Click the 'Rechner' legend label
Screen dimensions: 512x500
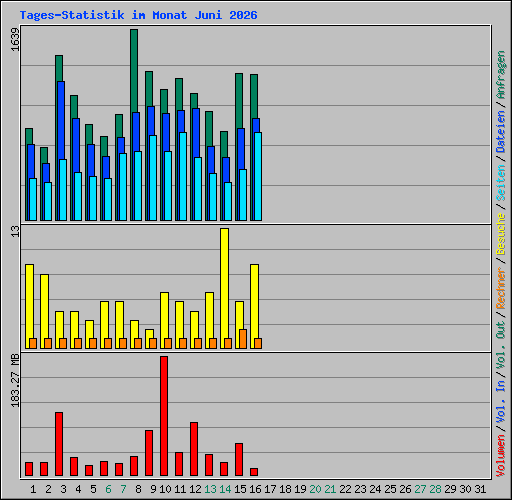click(x=500, y=288)
